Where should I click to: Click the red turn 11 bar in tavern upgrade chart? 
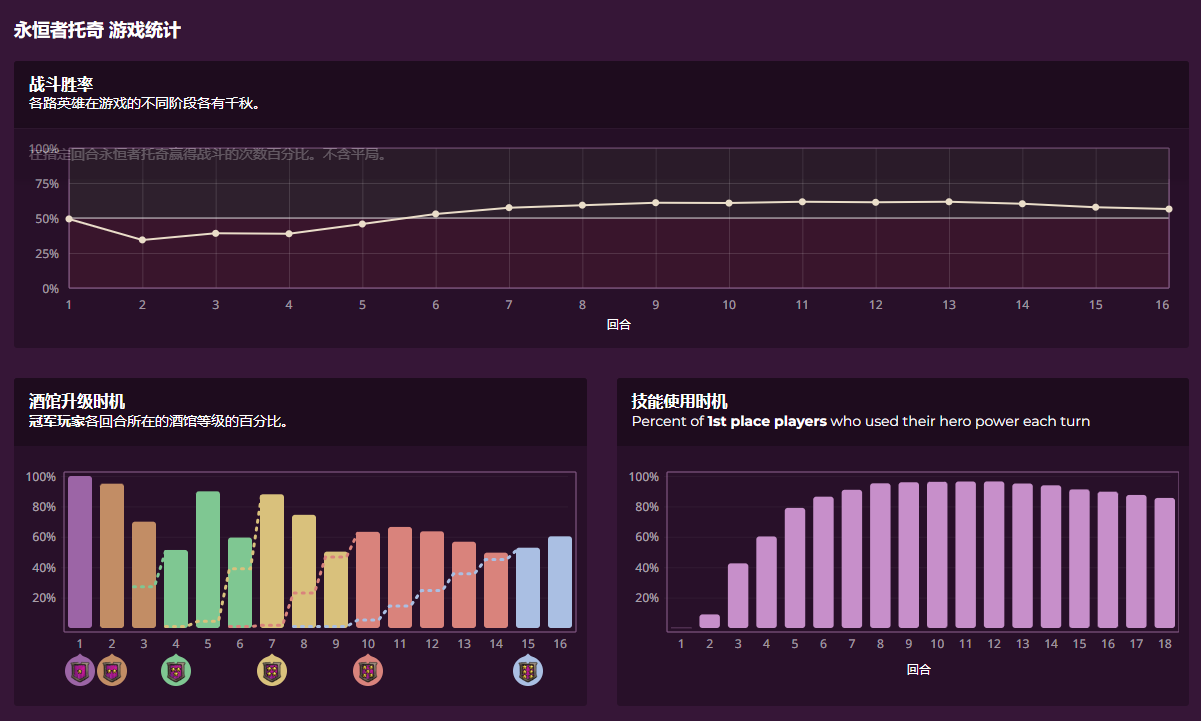coord(400,578)
